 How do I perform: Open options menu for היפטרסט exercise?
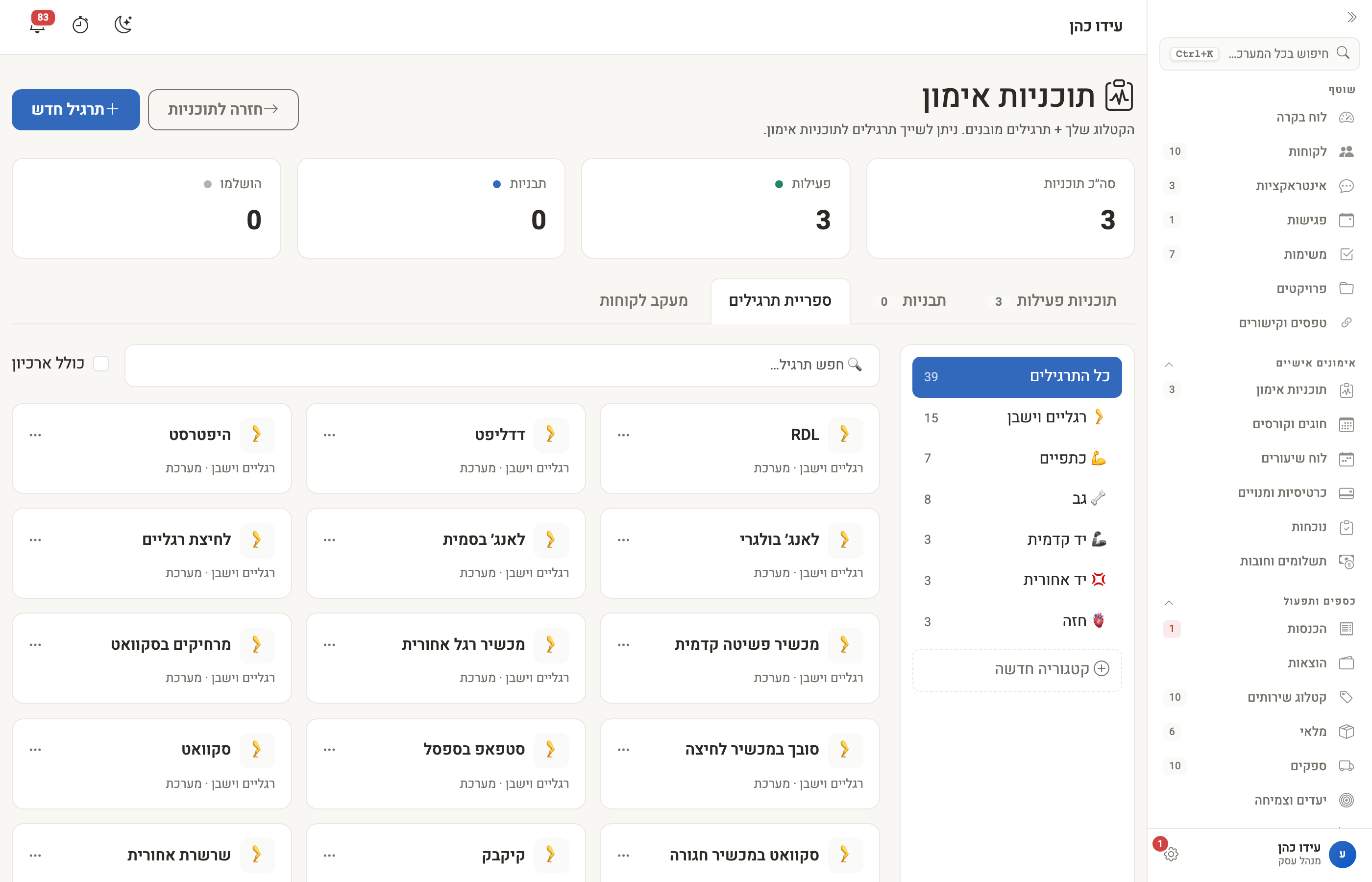35,435
